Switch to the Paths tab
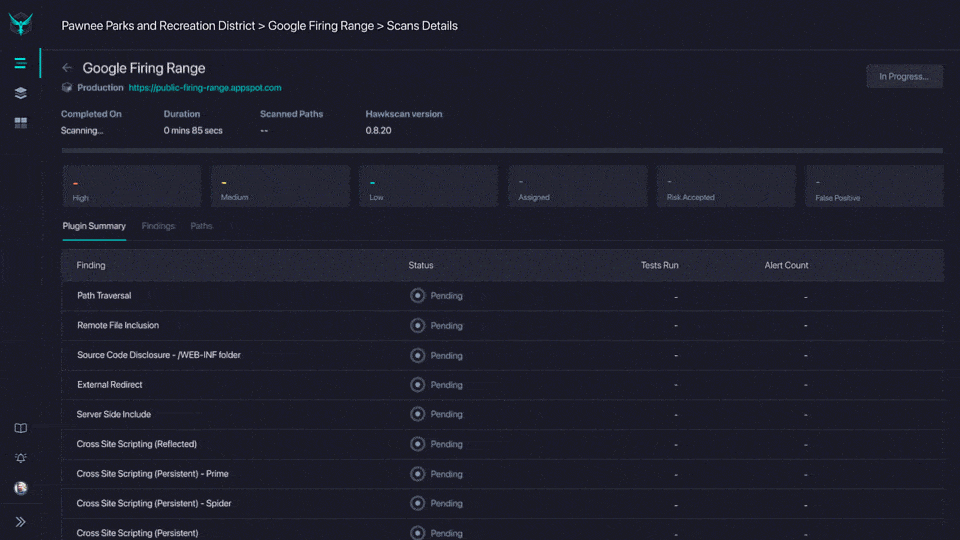Image resolution: width=960 pixels, height=540 pixels. [201, 226]
